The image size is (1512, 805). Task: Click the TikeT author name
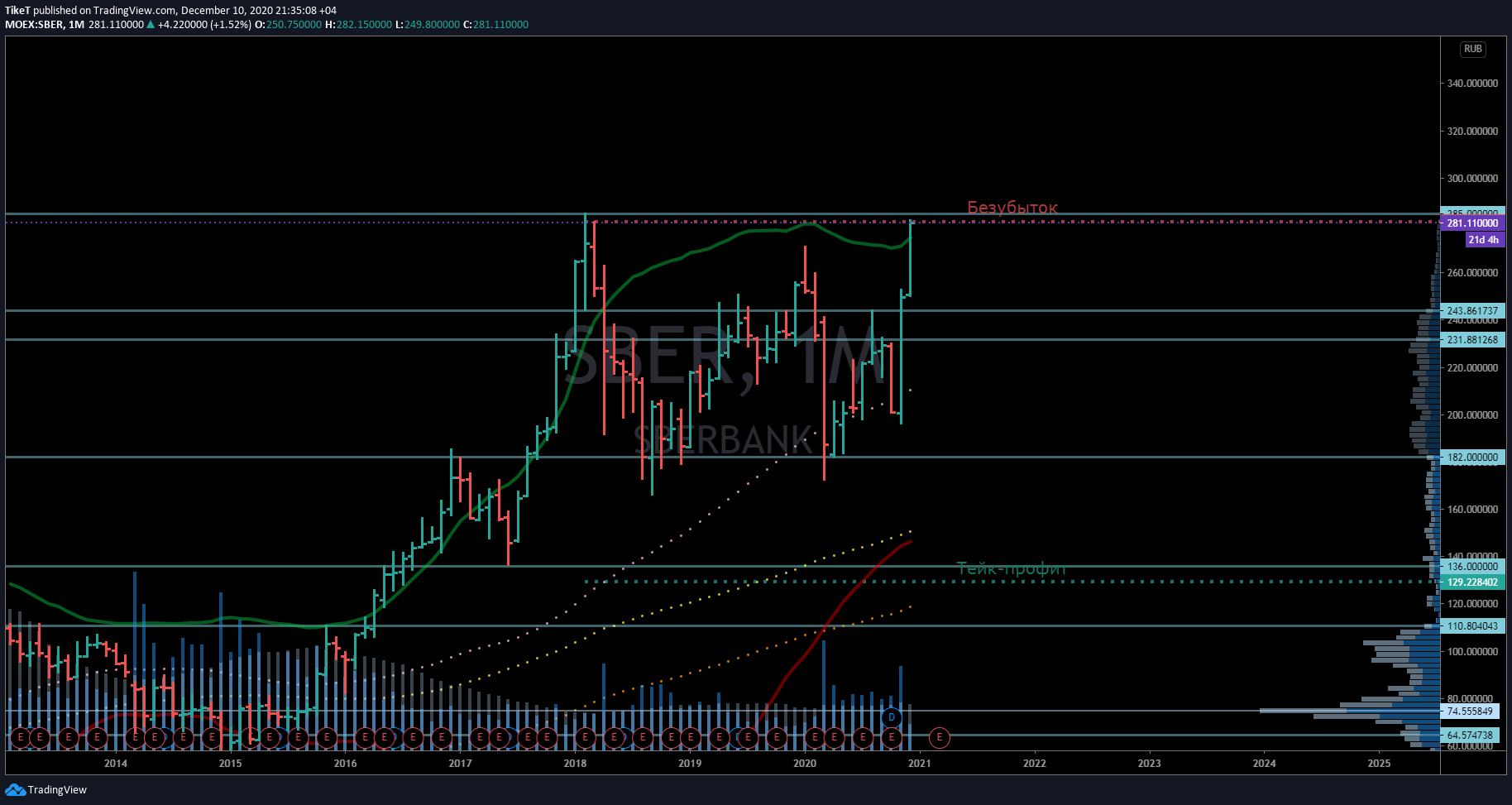[17, 11]
